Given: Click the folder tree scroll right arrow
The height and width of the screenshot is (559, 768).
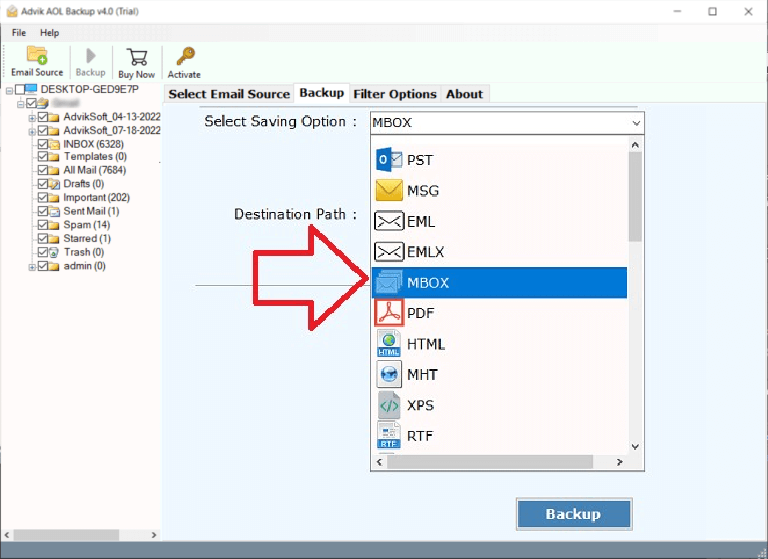Looking at the screenshot, I should [154, 535].
